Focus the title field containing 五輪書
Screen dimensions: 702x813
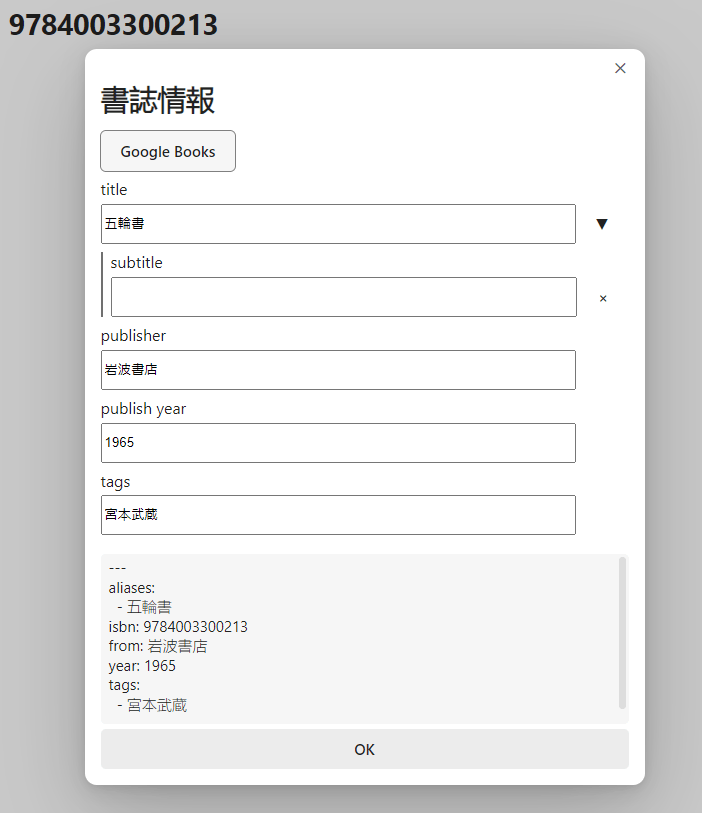338,224
